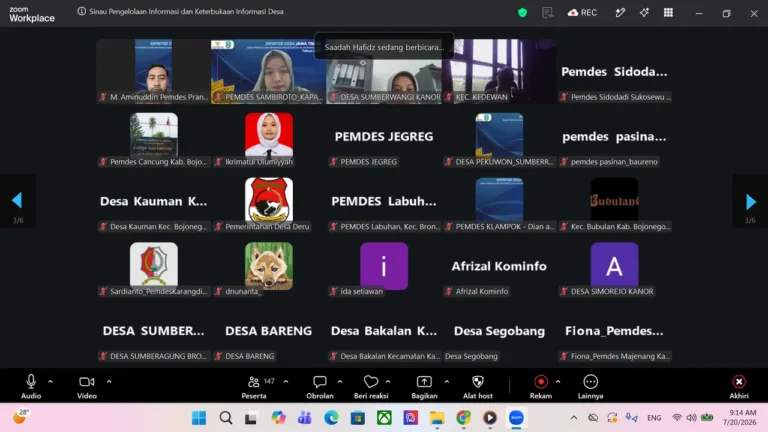The image size is (768, 432).
Task: Click the Afrizal Kominfo name tile
Action: 499,266
